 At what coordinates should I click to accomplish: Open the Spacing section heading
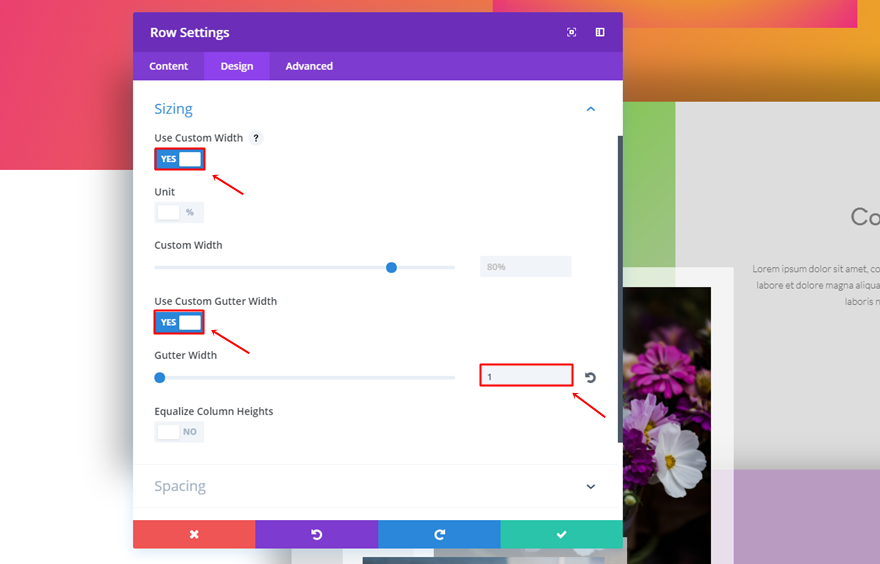point(180,486)
